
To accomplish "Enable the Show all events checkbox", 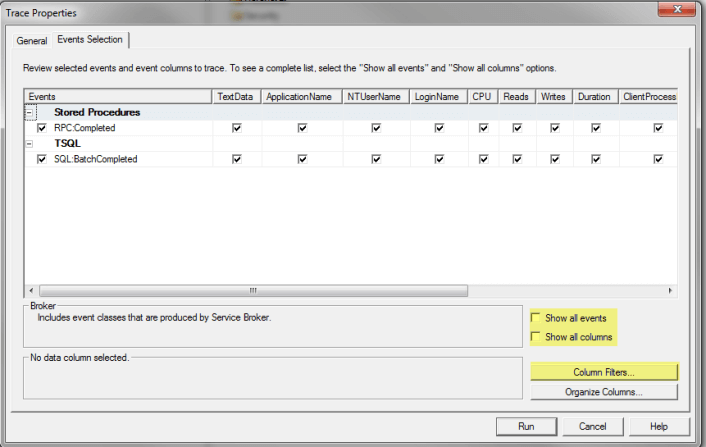I will pos(536,318).
